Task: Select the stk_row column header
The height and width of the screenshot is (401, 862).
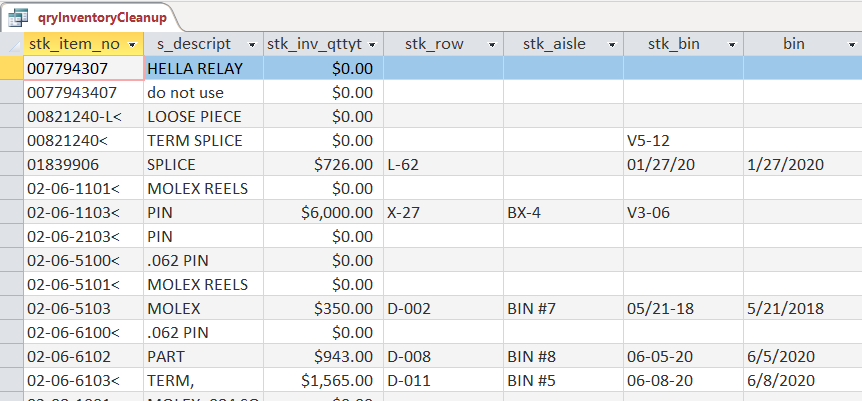Action: pyautogui.click(x=432, y=44)
